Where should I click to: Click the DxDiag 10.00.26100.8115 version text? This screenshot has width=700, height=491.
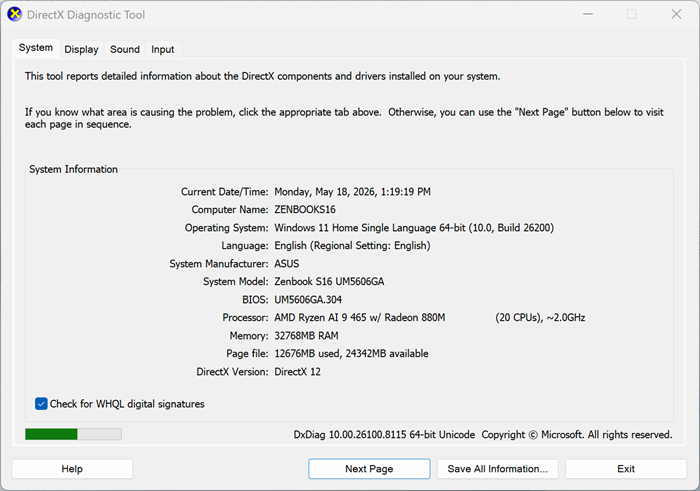click(384, 435)
